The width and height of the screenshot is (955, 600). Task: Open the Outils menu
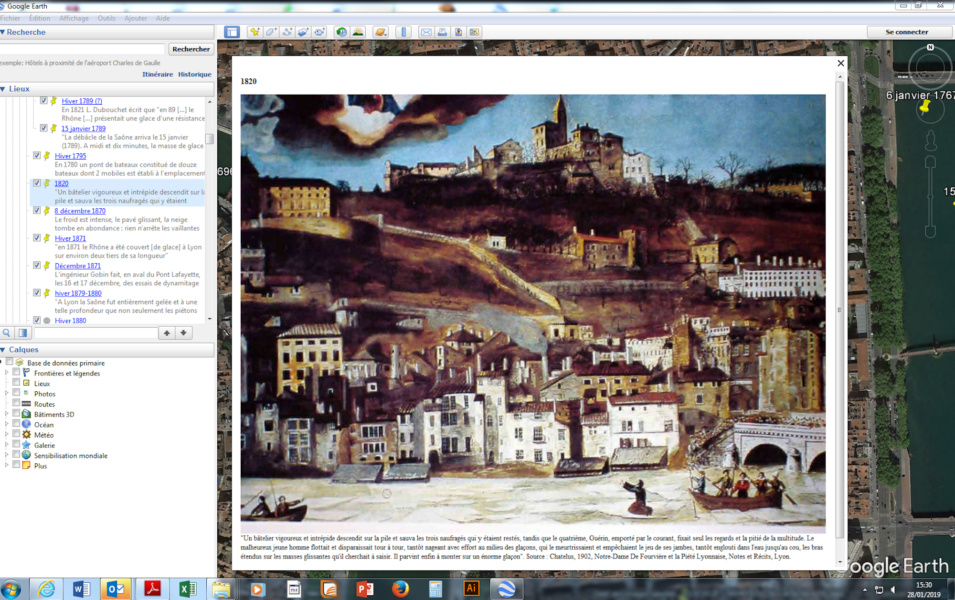107,18
